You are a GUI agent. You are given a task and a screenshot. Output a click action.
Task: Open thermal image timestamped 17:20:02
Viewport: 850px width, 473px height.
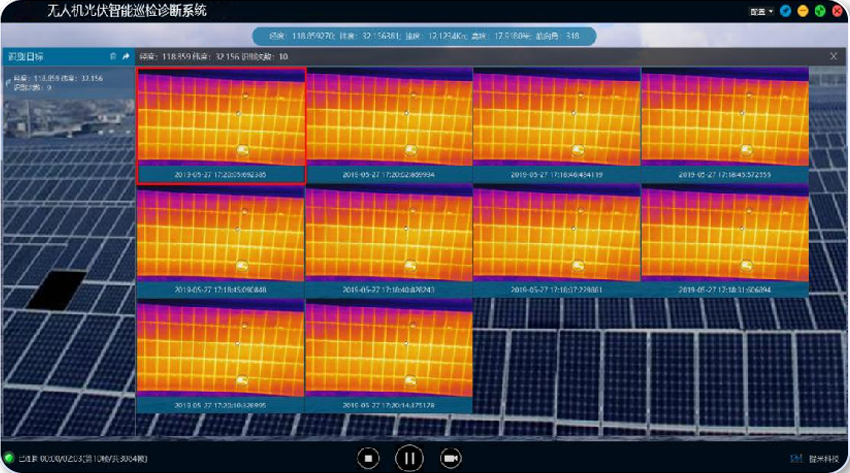pyautogui.click(x=389, y=126)
